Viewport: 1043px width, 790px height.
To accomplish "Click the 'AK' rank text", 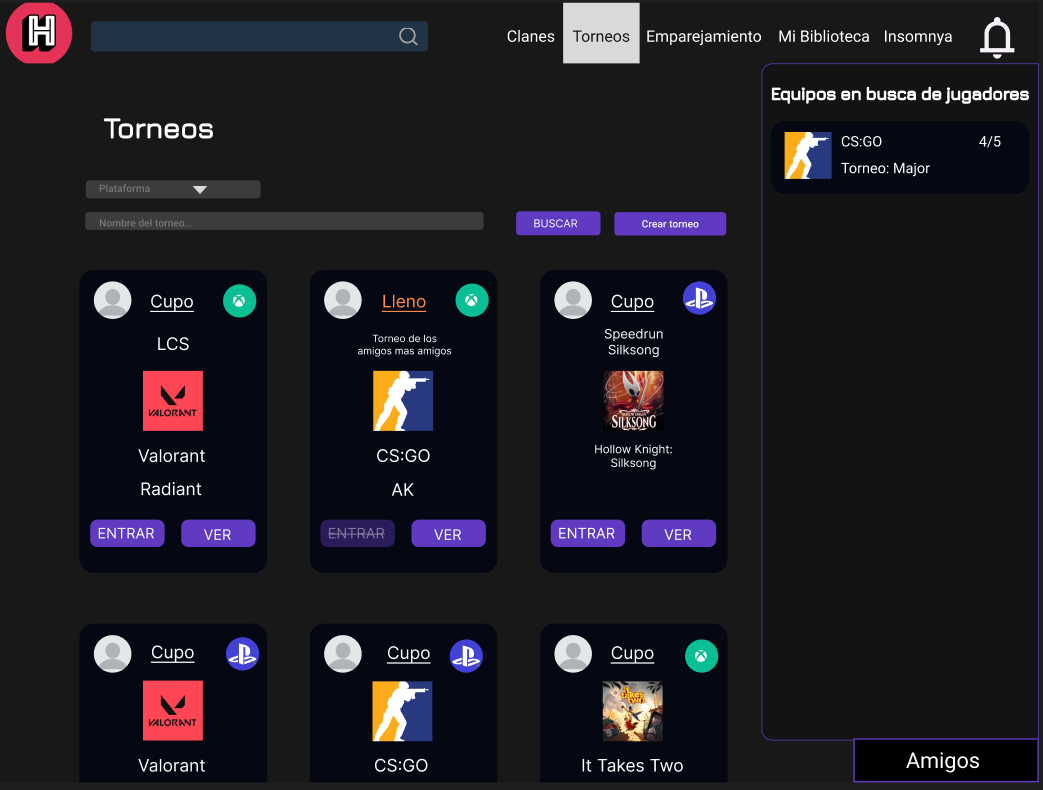I will click(402, 490).
